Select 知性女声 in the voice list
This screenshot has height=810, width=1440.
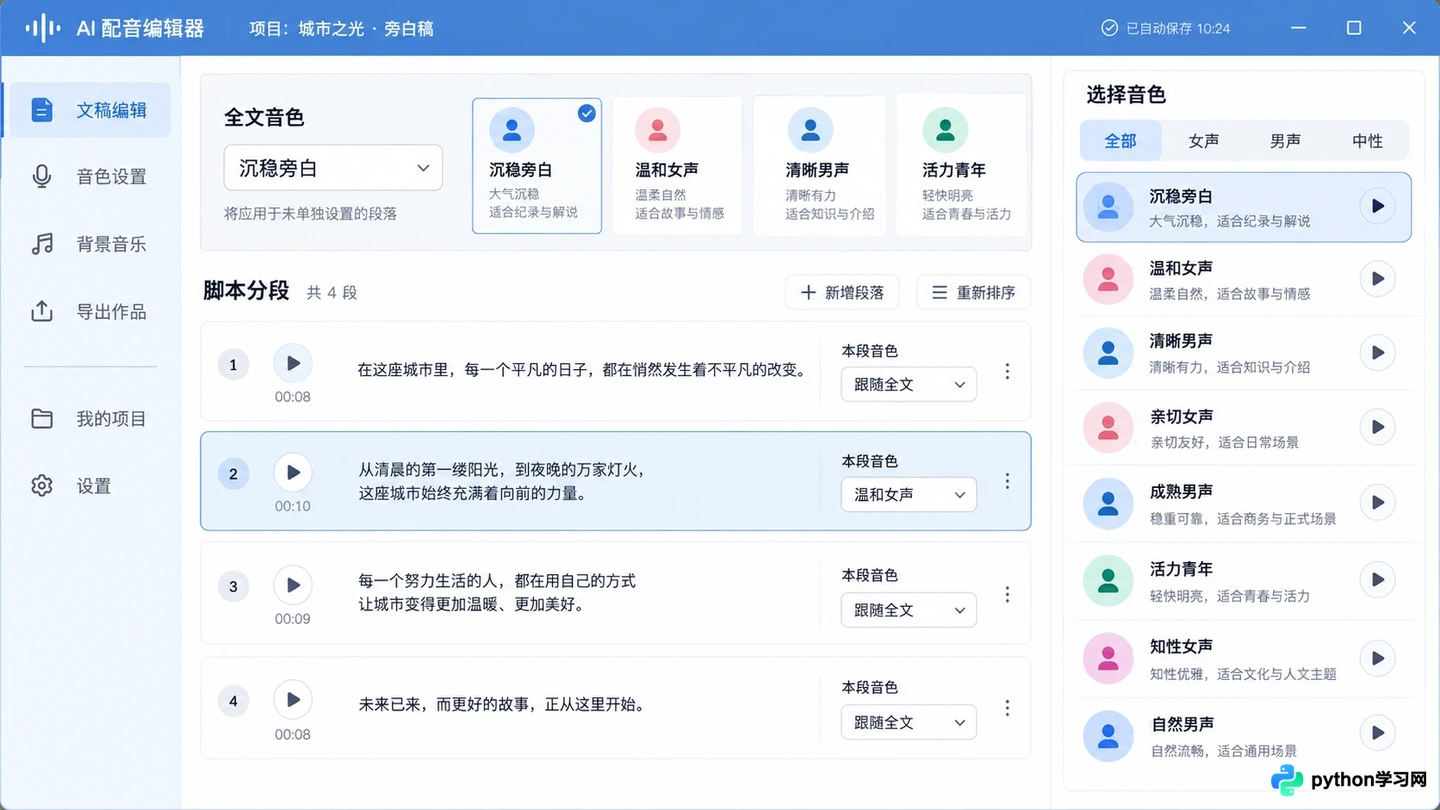1243,658
